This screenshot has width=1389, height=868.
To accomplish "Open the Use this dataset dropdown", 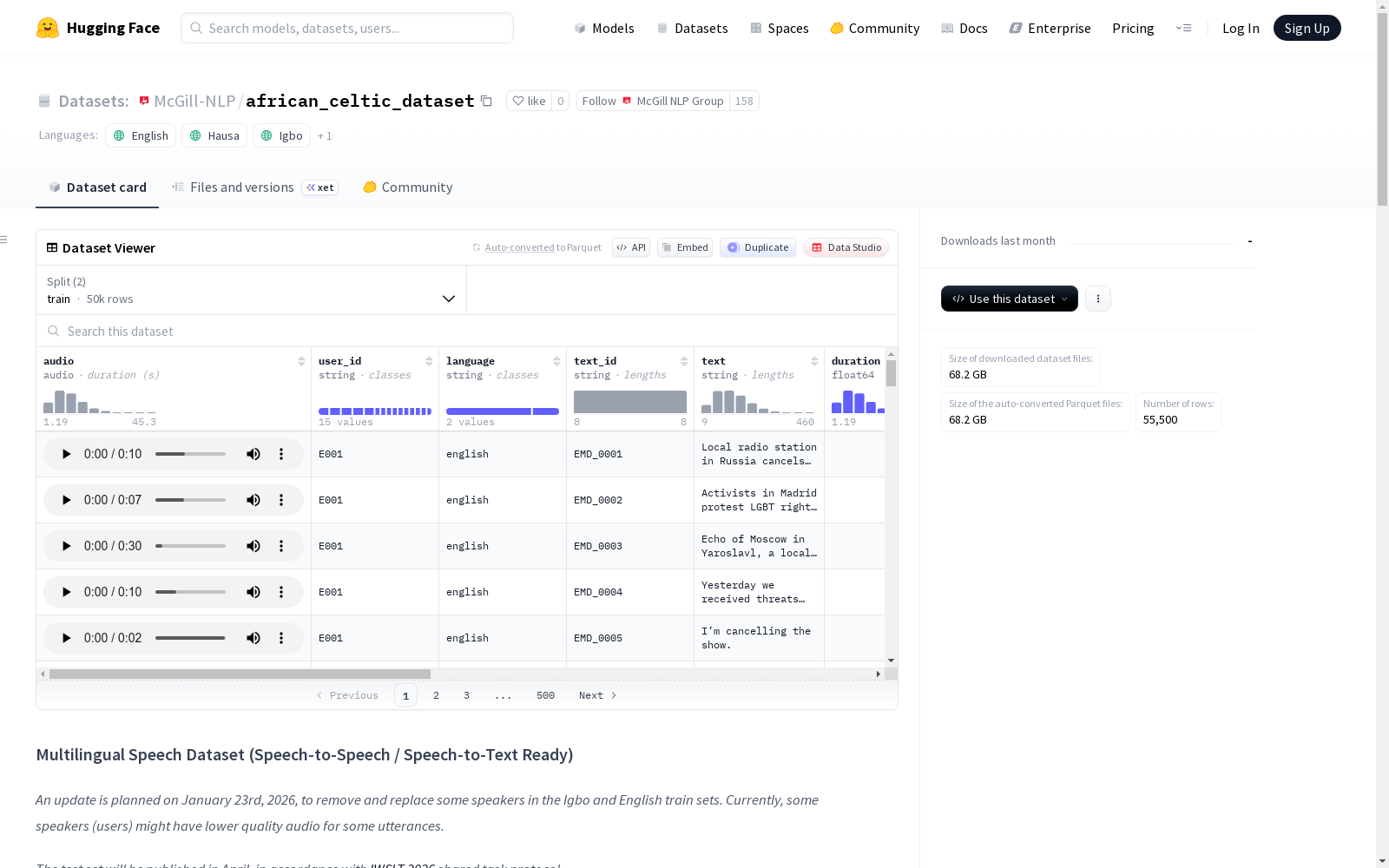I will point(1010,299).
